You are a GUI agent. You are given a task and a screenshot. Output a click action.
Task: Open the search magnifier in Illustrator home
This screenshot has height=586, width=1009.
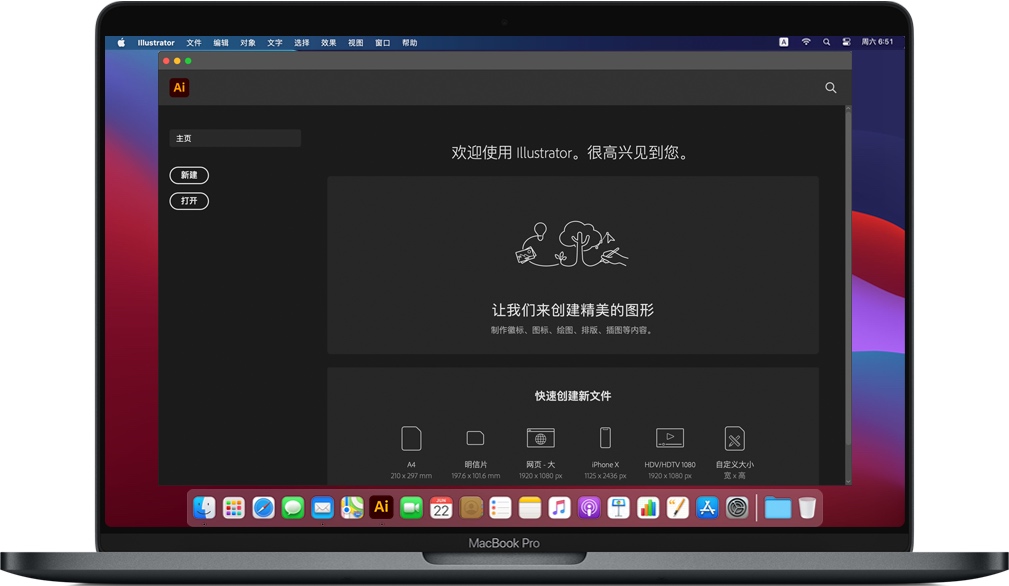tap(830, 87)
